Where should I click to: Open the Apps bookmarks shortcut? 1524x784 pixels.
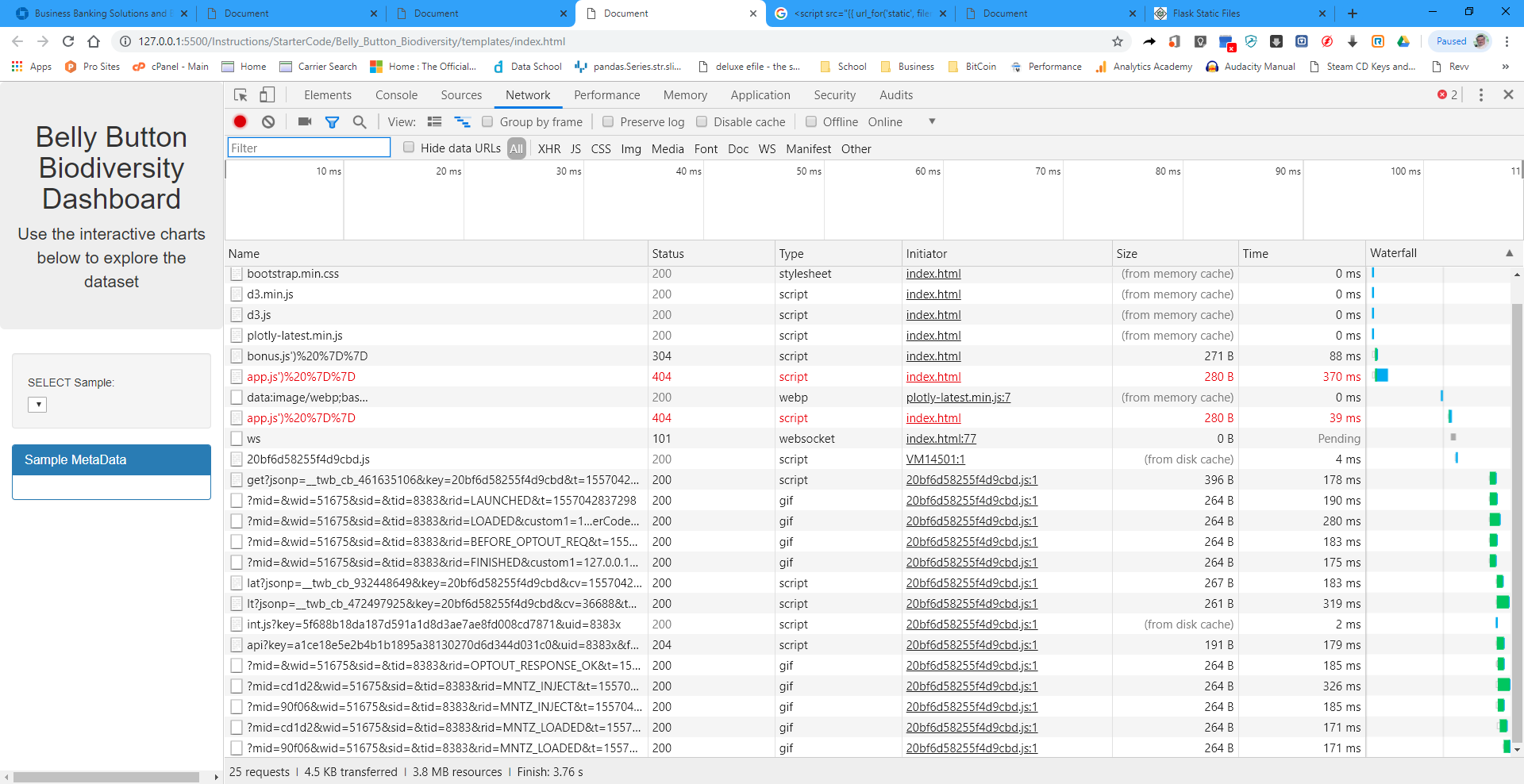coord(32,67)
